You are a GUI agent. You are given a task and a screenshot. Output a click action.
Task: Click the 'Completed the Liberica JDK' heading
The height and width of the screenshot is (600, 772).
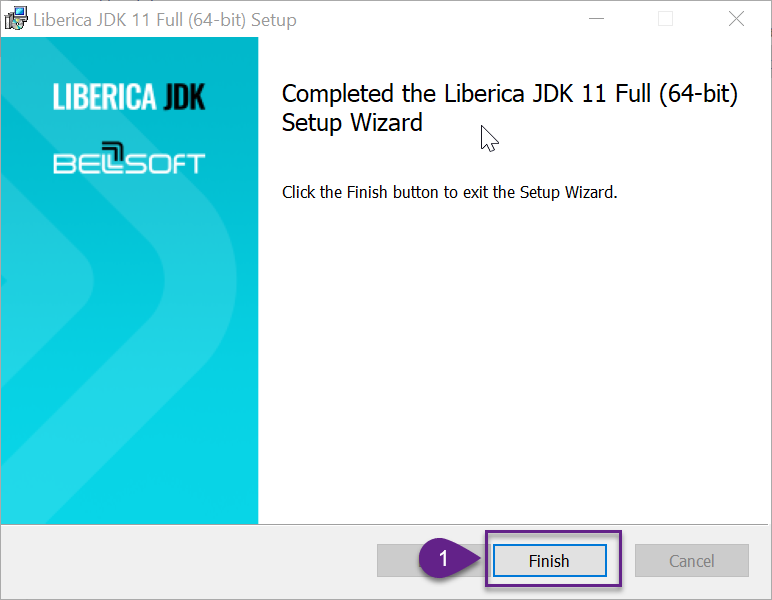[x=510, y=108]
